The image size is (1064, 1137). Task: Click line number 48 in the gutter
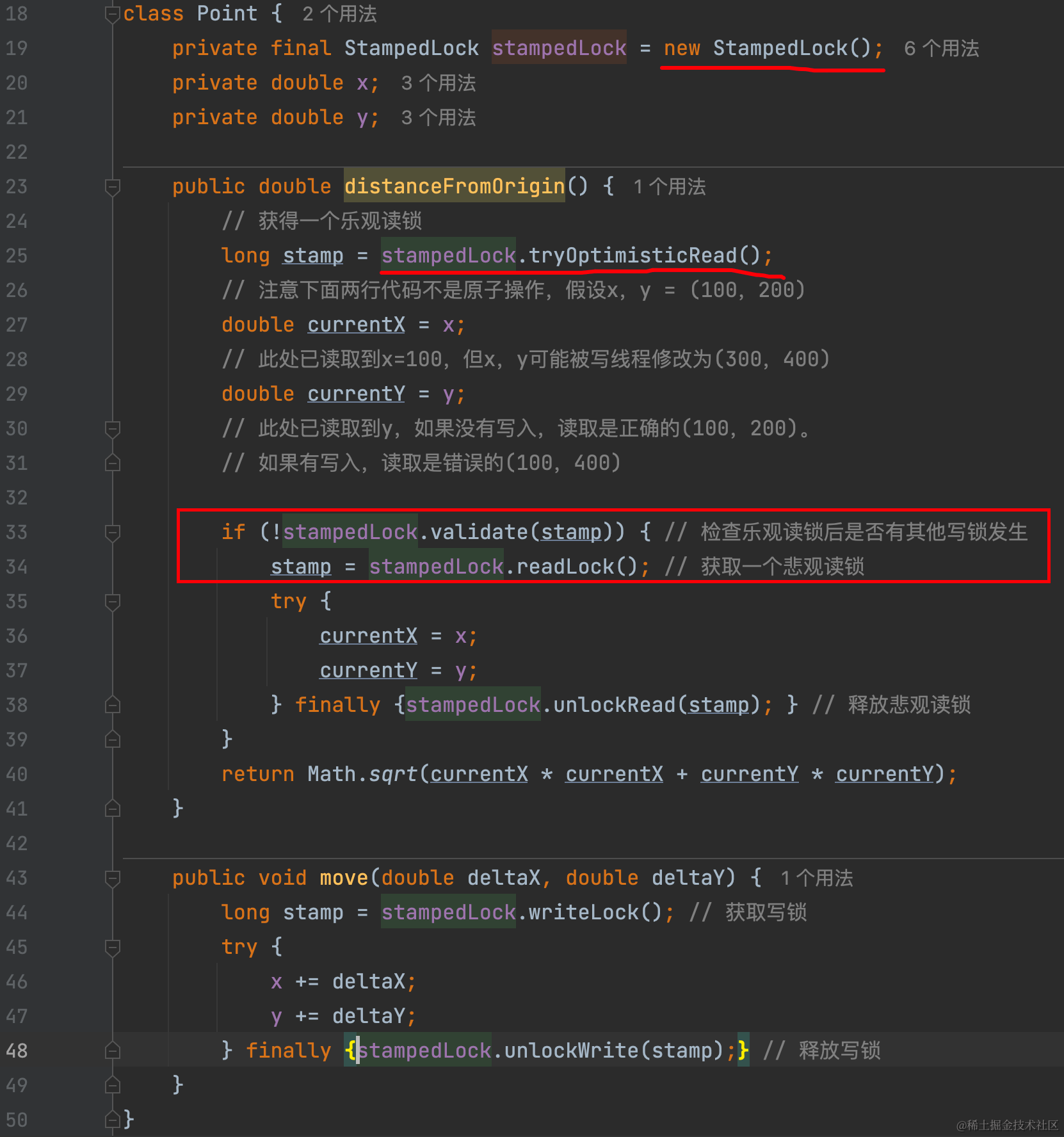17,1051
